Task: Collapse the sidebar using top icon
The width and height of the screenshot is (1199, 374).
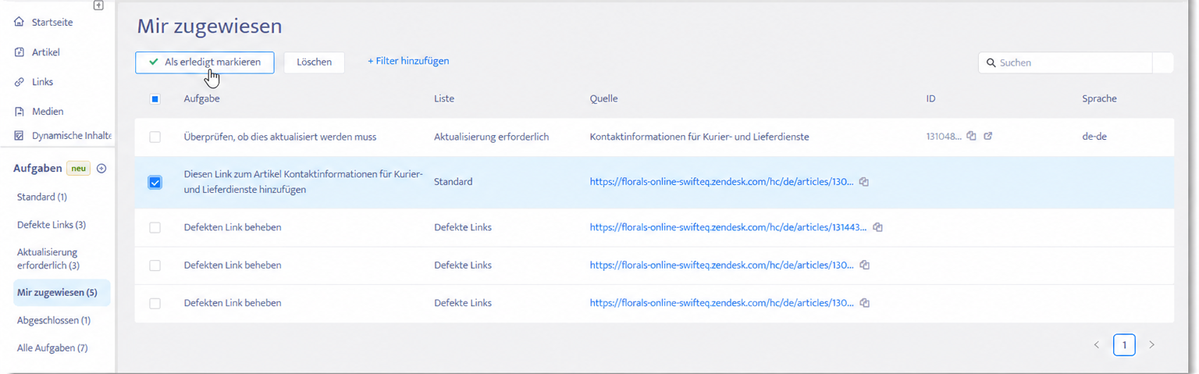Action: [x=98, y=5]
